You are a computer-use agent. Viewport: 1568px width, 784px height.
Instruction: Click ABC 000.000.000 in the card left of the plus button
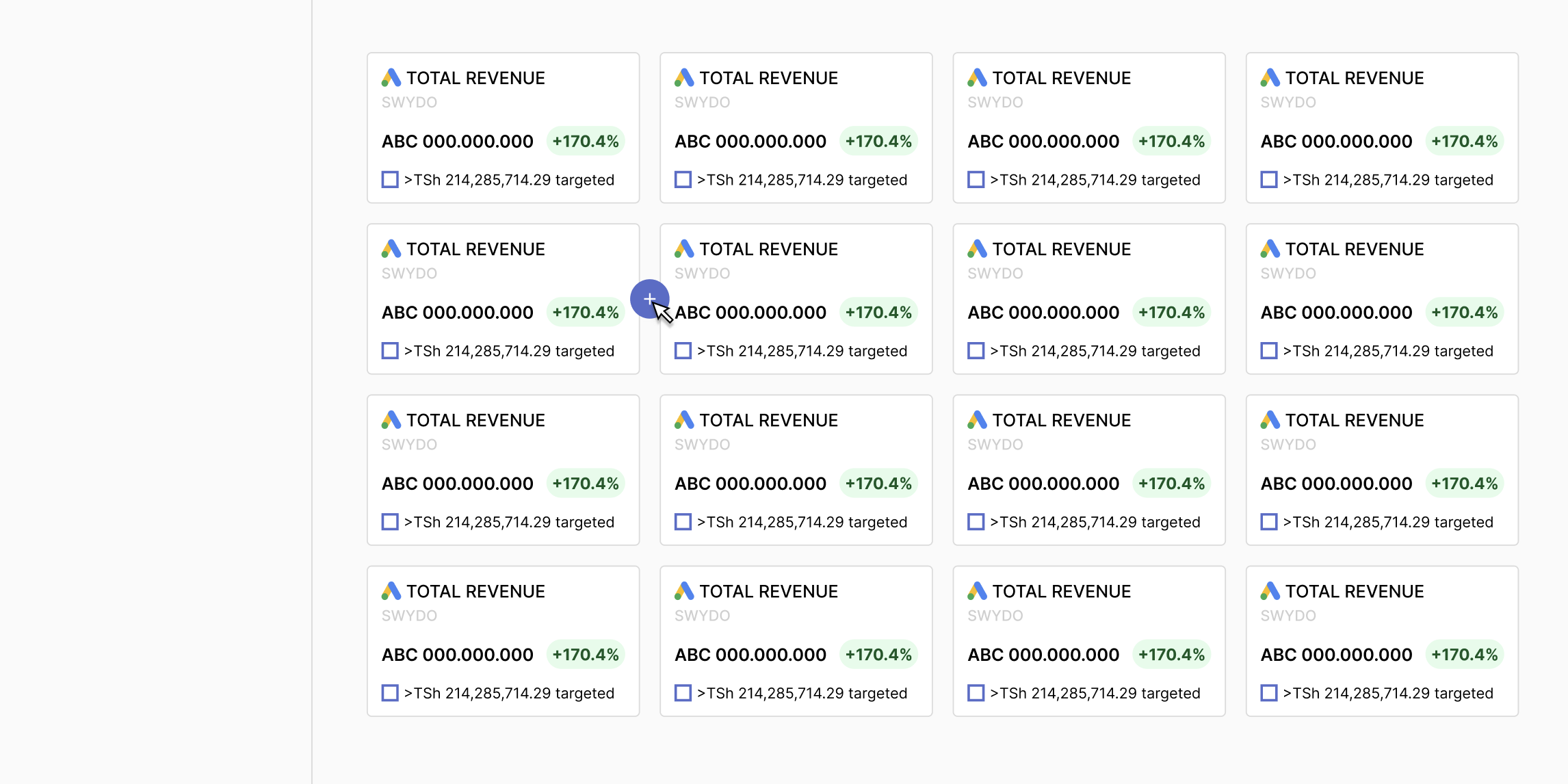[x=458, y=313]
